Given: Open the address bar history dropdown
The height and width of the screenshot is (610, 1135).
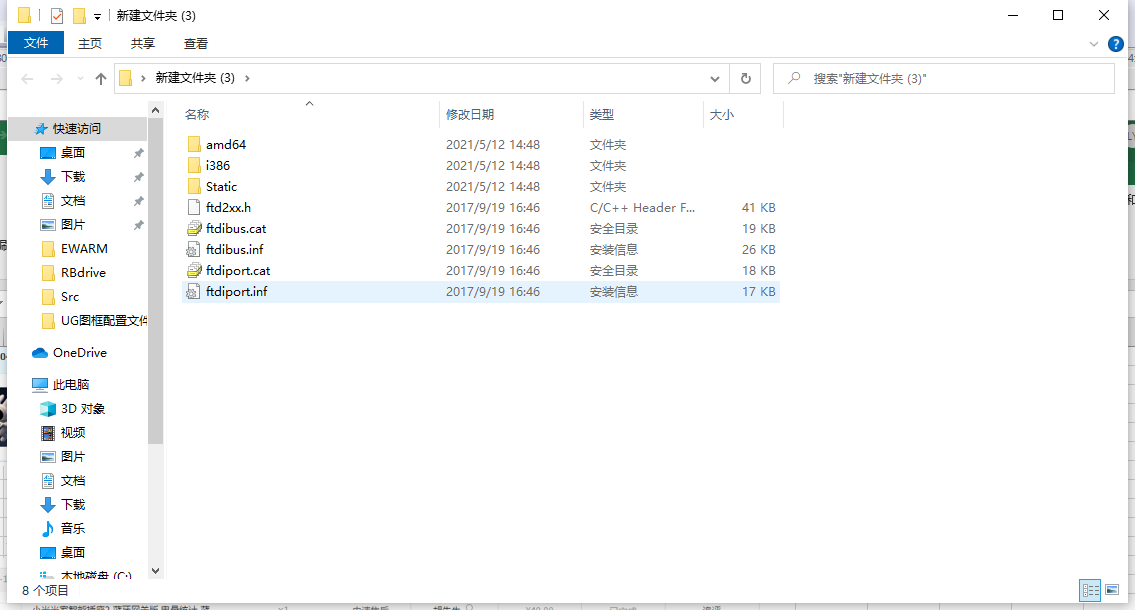Looking at the screenshot, I should click(x=714, y=78).
